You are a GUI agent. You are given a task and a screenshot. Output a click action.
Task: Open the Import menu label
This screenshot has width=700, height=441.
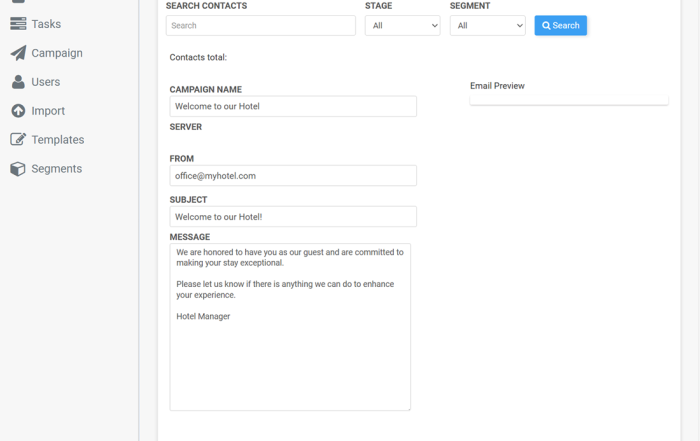coord(48,111)
